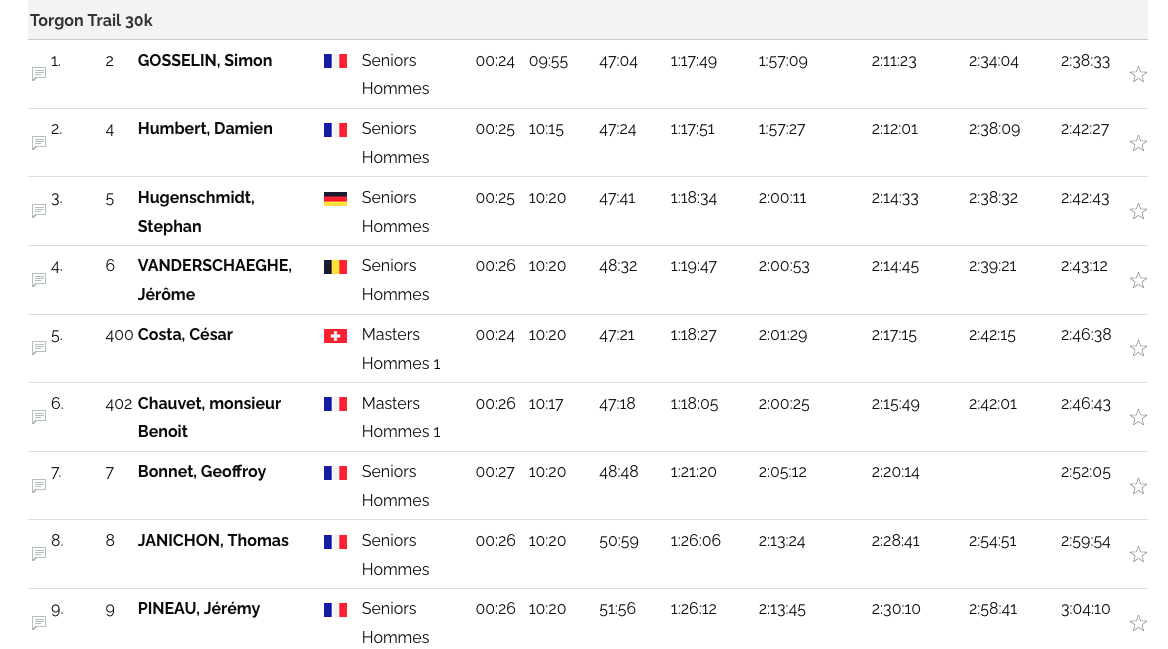Open comment icon for Costa, César
The width and height of the screenshot is (1168, 649).
pyautogui.click(x=39, y=348)
